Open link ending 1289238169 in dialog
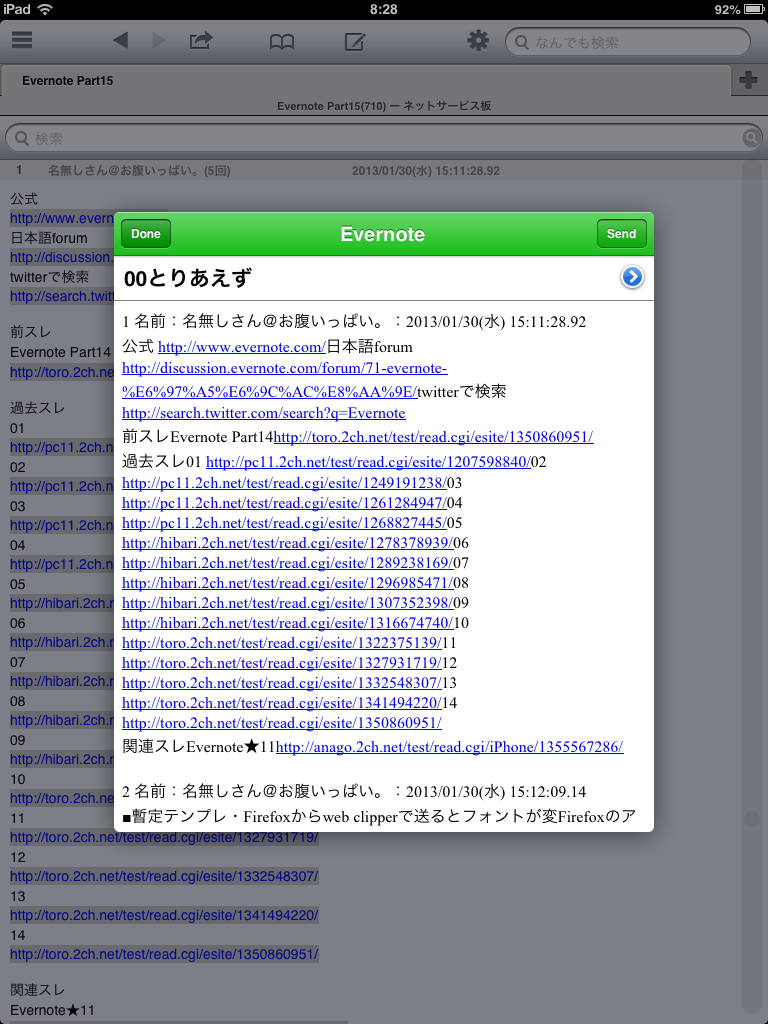The image size is (768, 1024). (288, 562)
